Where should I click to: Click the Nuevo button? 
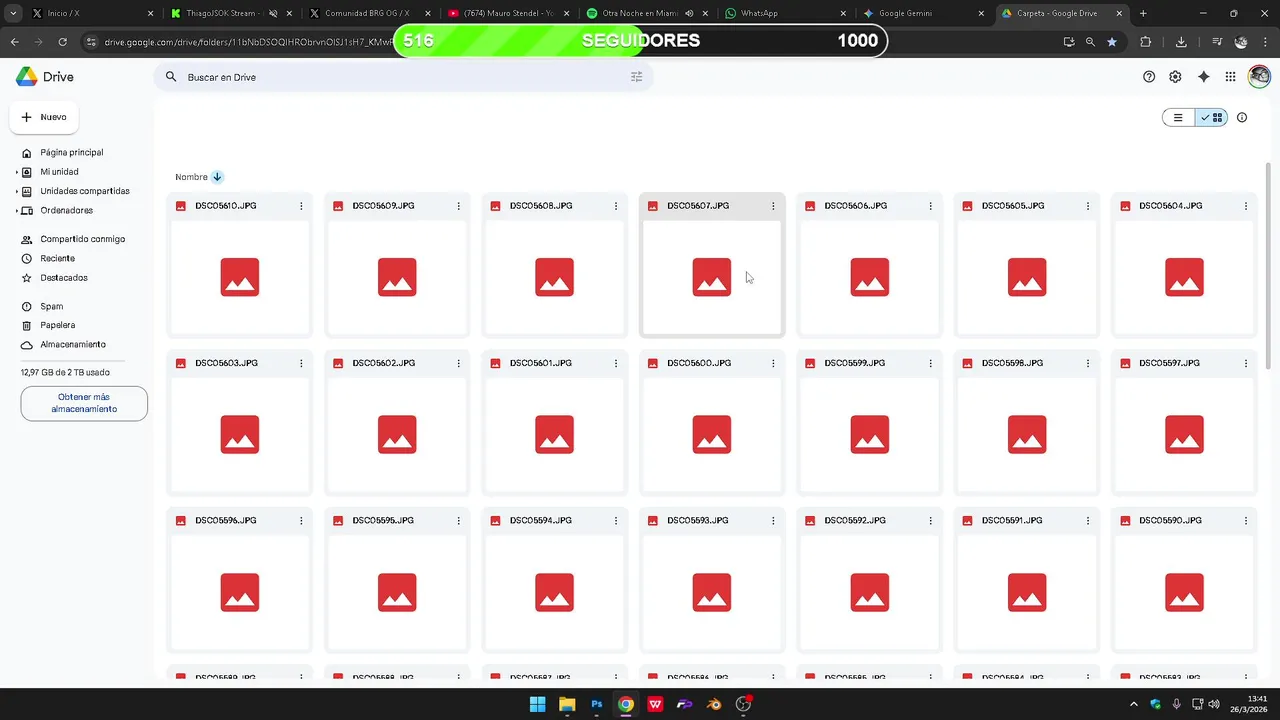click(44, 117)
